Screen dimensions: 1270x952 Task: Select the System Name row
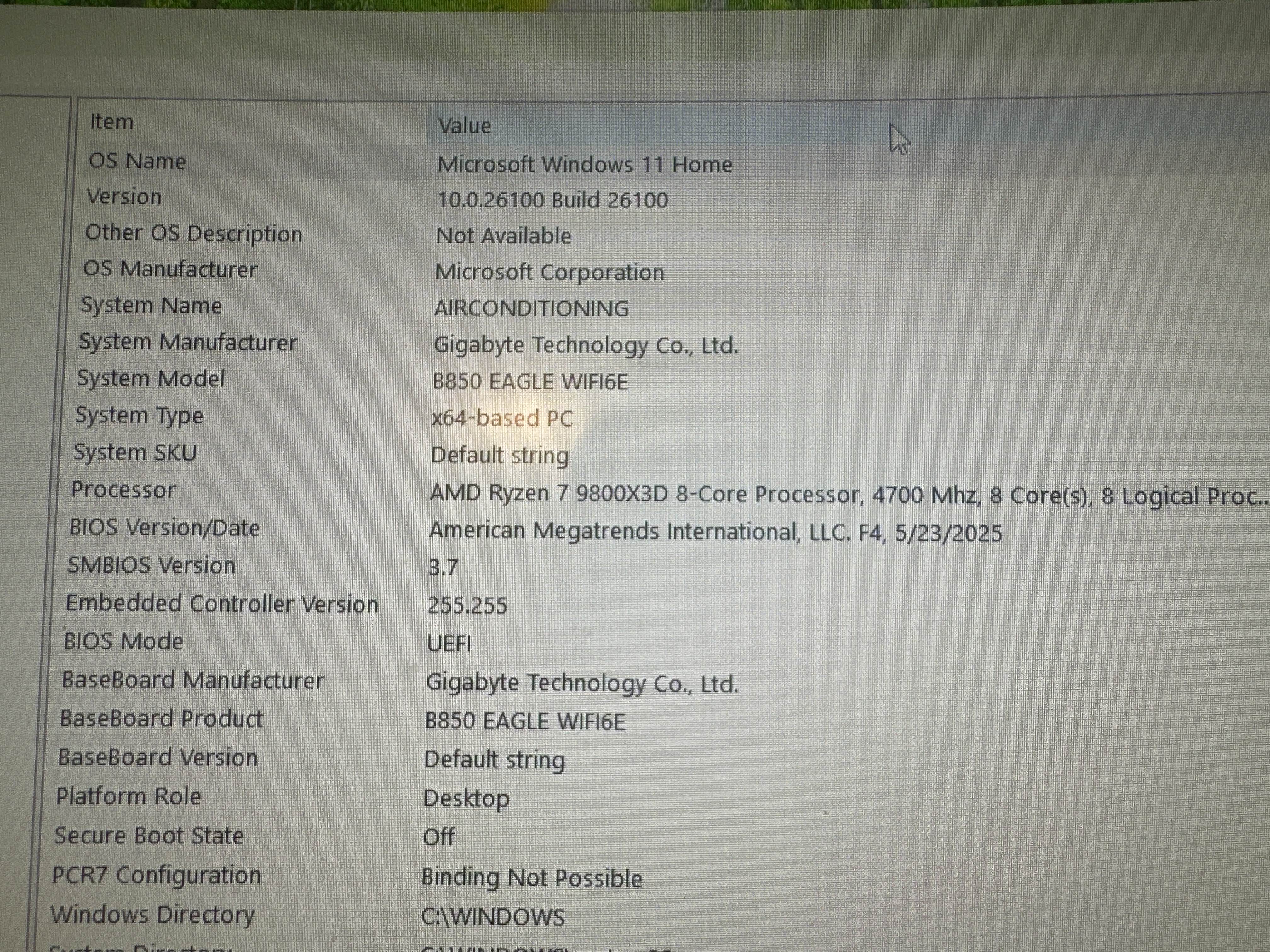point(151,305)
